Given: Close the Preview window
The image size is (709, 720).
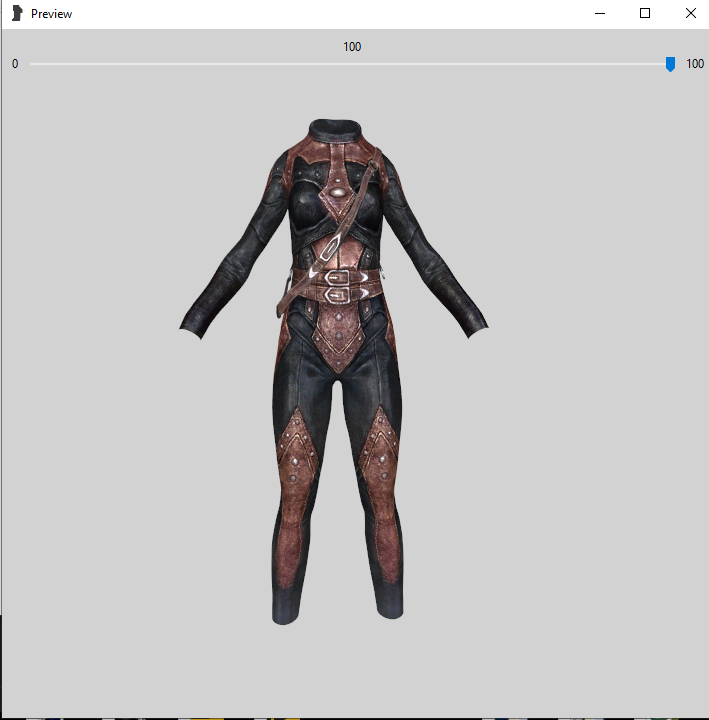Looking at the screenshot, I should 690,13.
